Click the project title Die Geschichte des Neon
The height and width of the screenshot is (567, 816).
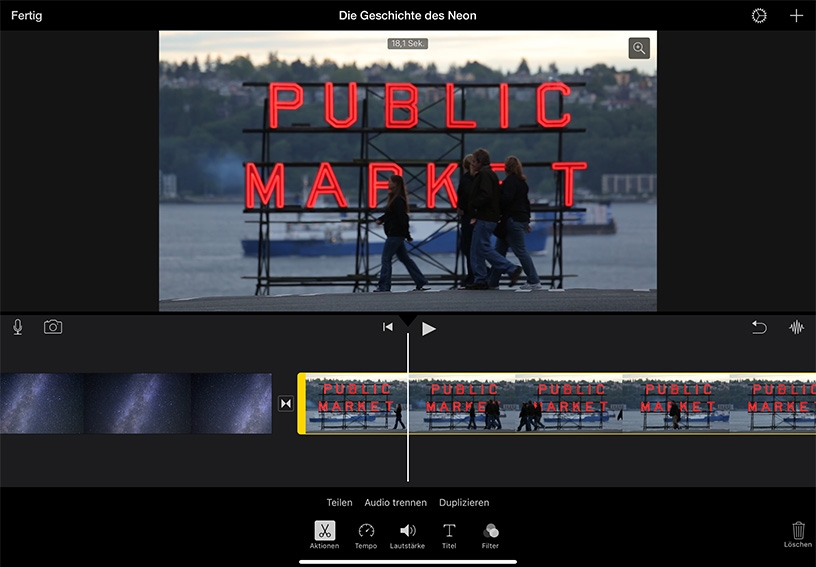[x=407, y=16]
